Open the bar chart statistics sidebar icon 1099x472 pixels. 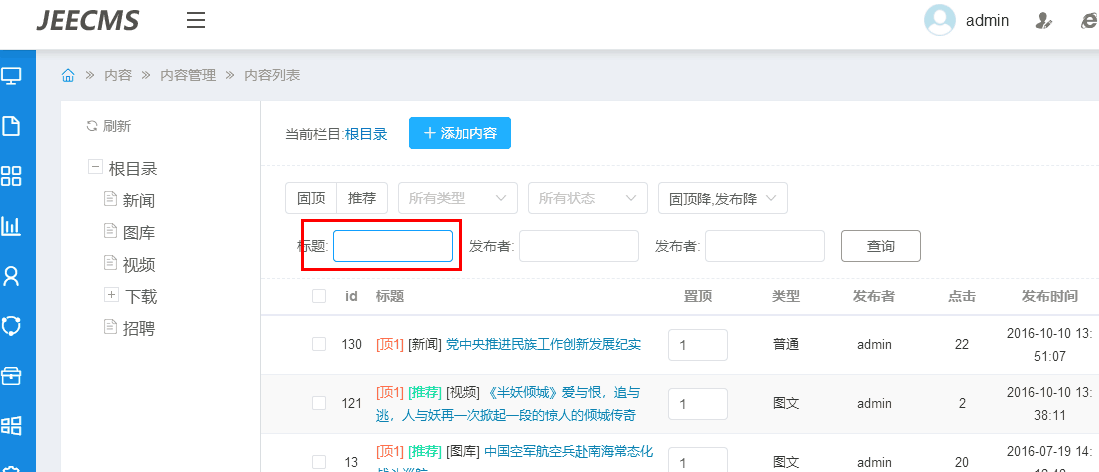pyautogui.click(x=11, y=226)
